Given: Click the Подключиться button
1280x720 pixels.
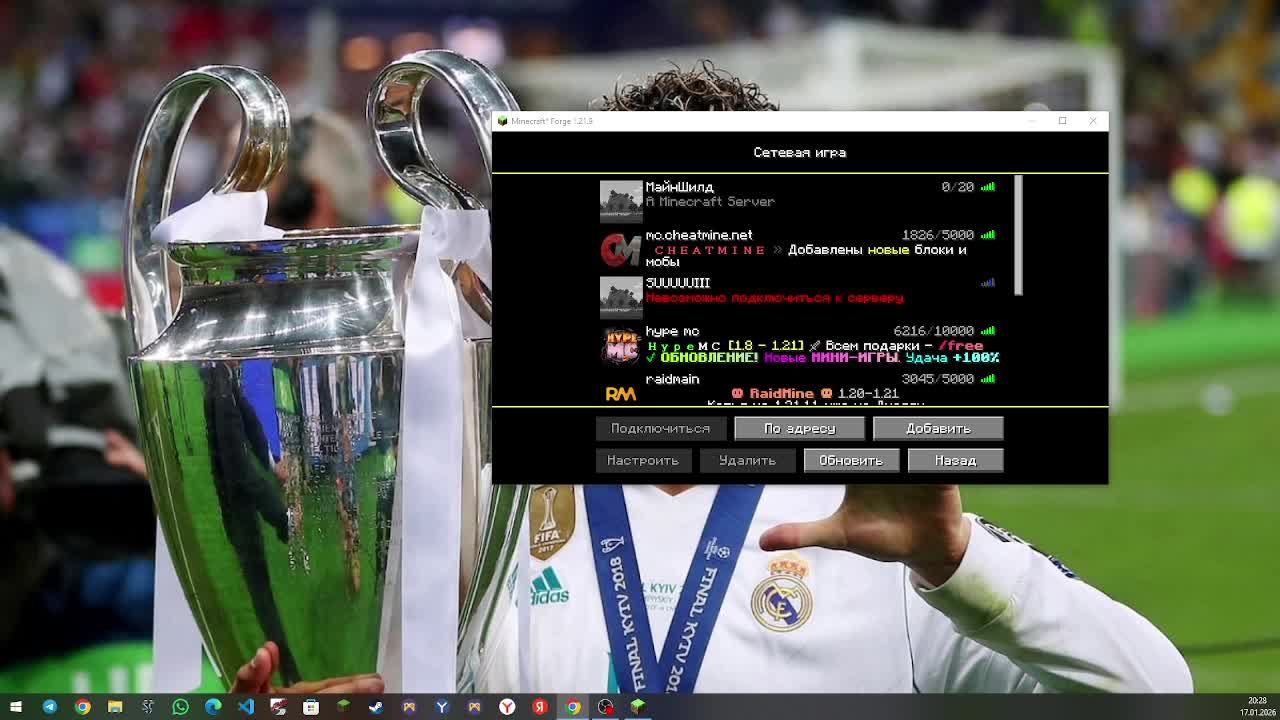Looking at the screenshot, I should [660, 428].
